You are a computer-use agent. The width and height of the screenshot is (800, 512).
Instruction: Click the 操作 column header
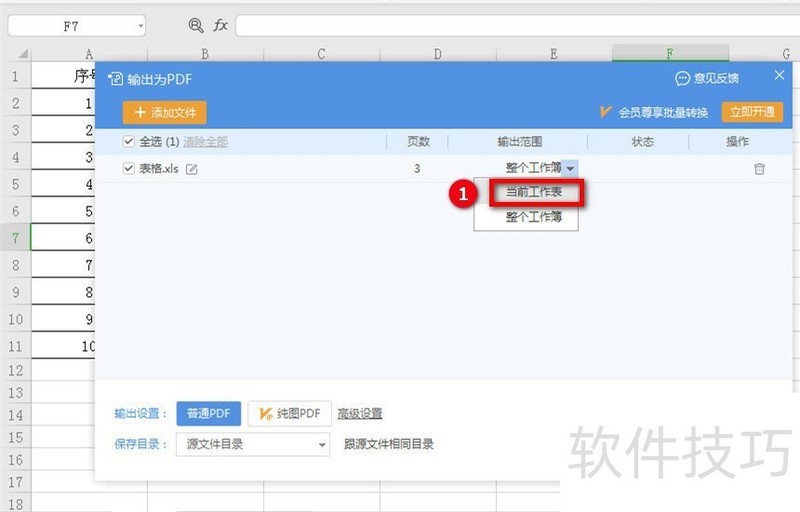(x=737, y=141)
